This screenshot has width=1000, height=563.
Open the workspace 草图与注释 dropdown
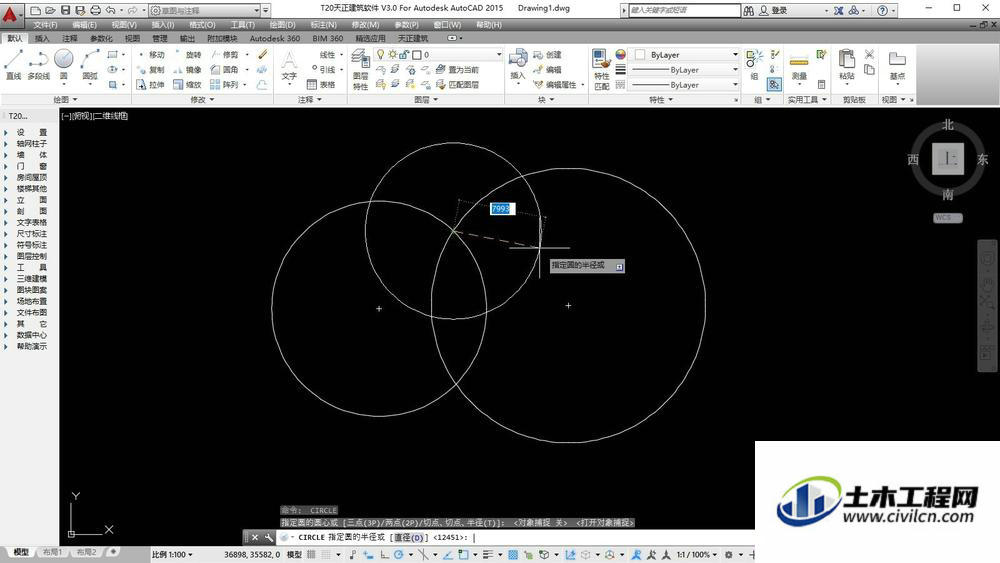tap(209, 11)
